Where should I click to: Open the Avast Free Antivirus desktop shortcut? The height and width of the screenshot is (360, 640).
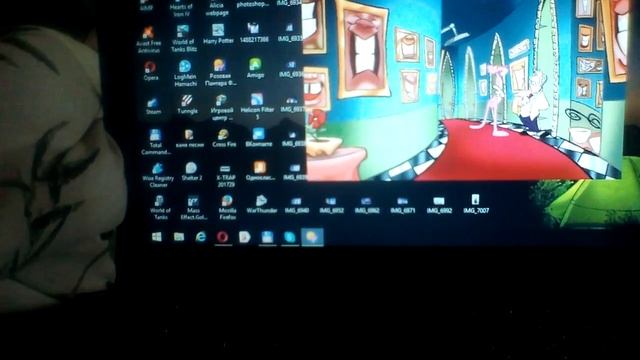tap(149, 39)
